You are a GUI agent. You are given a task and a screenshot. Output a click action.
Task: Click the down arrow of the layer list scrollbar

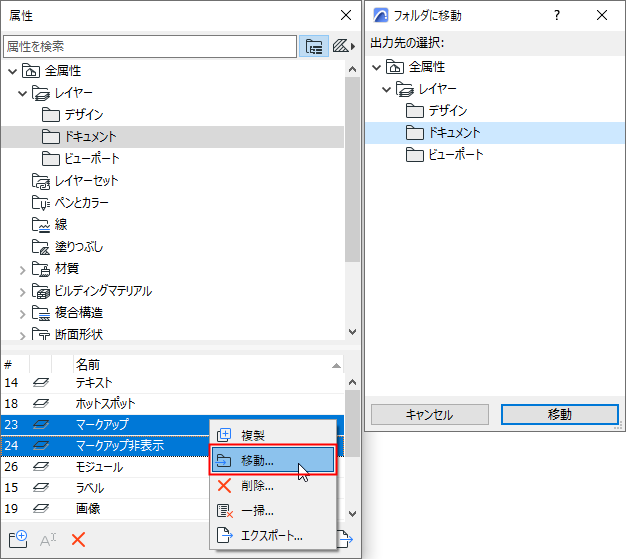[352, 513]
